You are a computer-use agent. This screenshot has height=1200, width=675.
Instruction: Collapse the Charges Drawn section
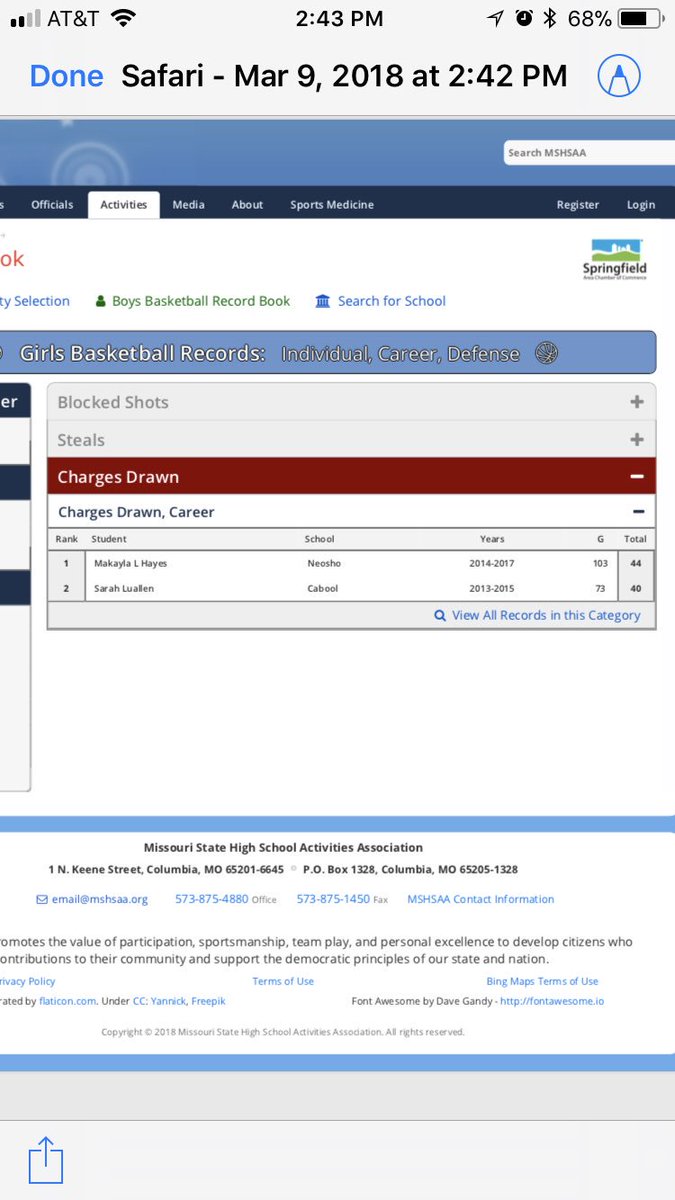click(x=352, y=477)
